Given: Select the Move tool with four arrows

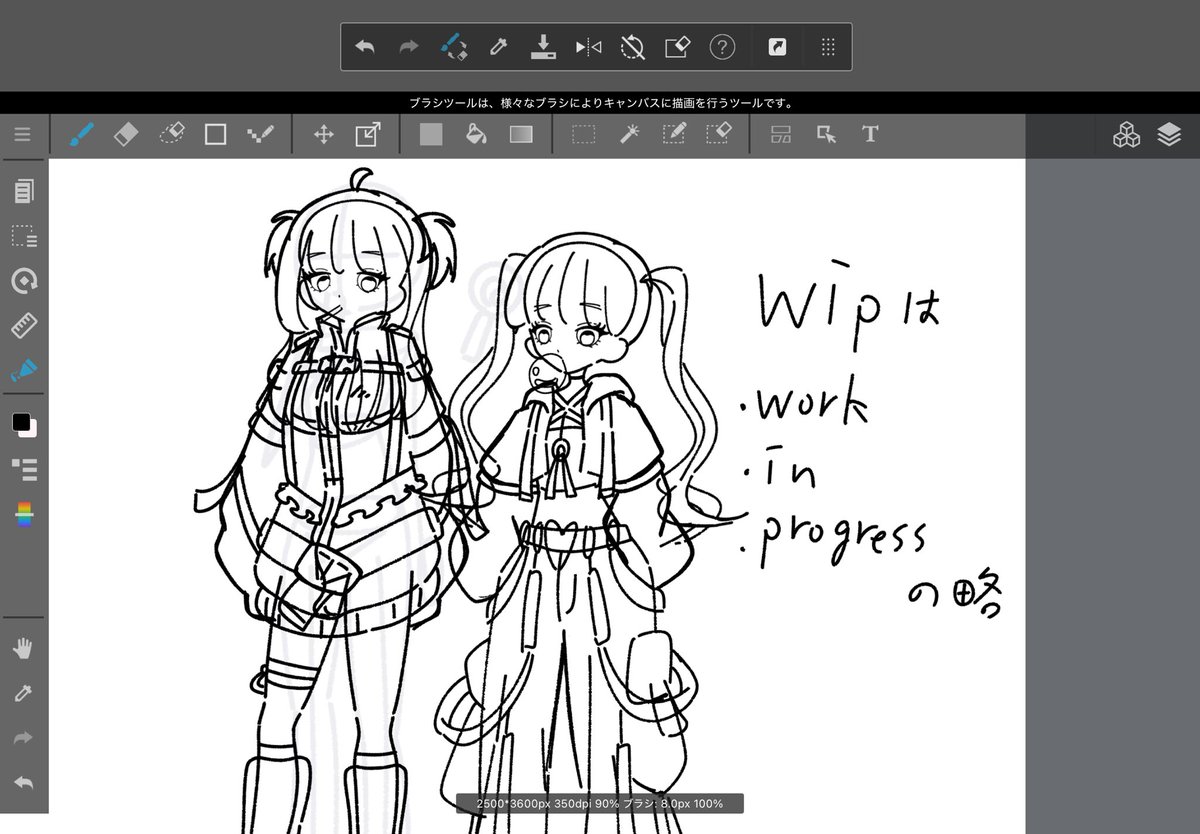Looking at the screenshot, I should (324, 134).
